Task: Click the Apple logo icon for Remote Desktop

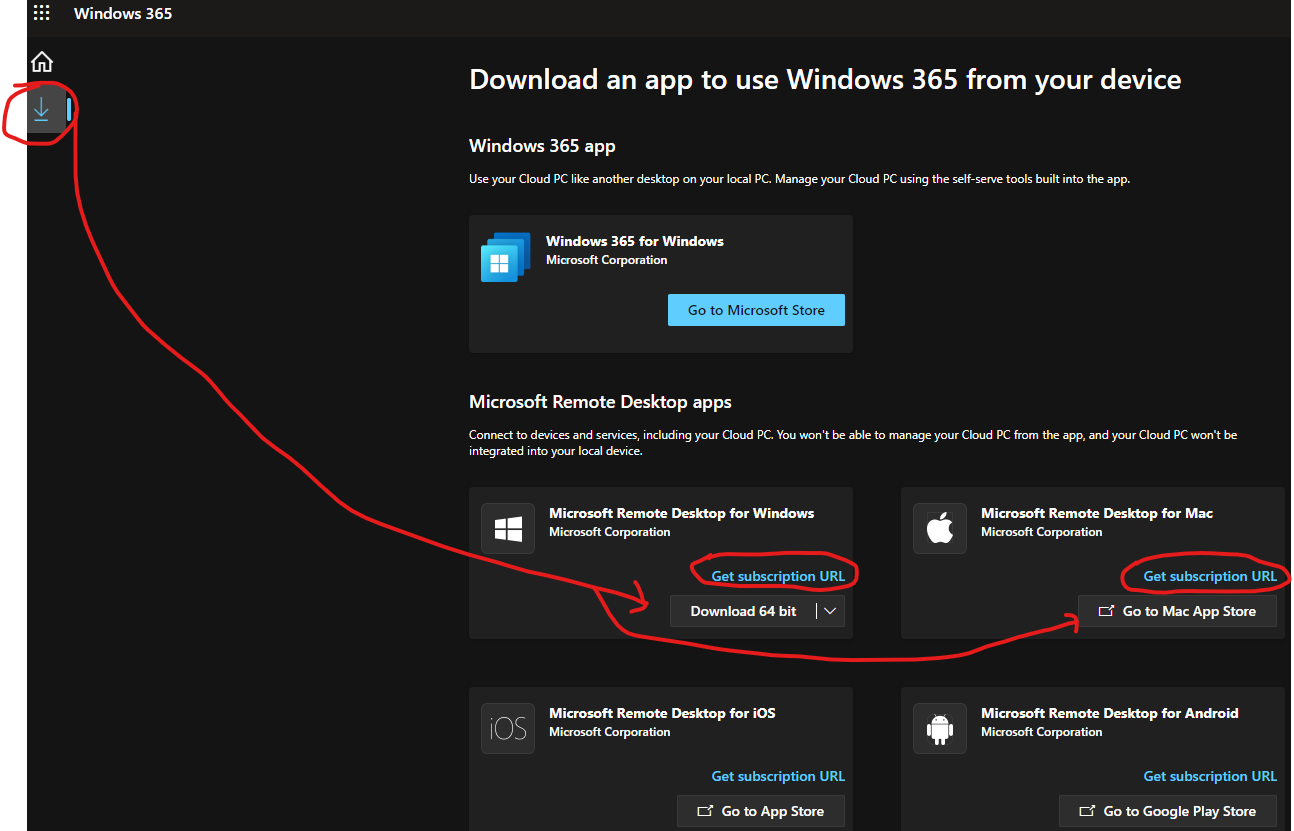Action: pos(940,529)
